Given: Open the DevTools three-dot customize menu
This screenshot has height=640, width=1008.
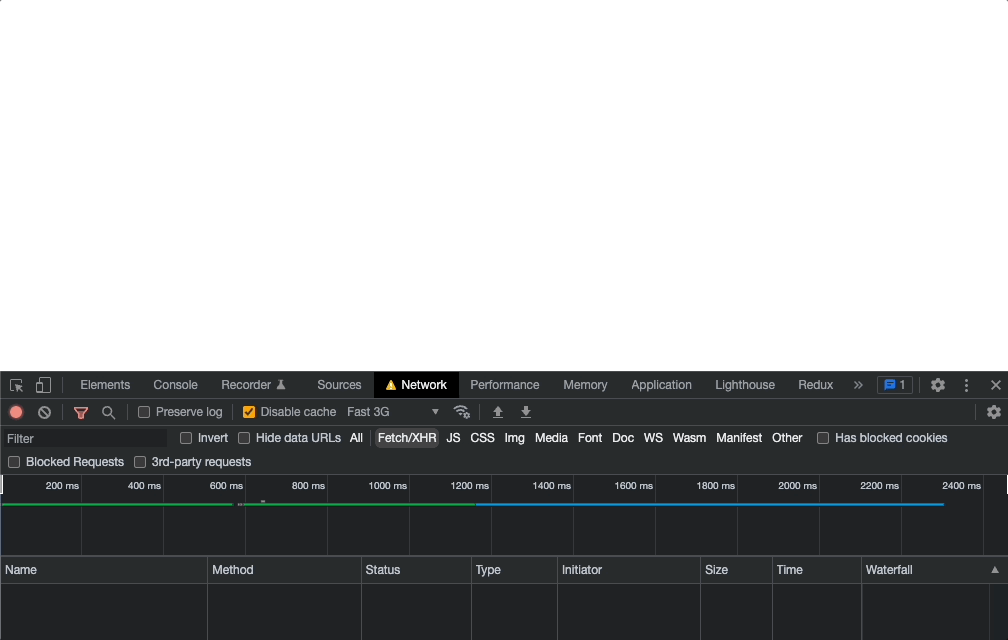Looking at the screenshot, I should [966, 385].
